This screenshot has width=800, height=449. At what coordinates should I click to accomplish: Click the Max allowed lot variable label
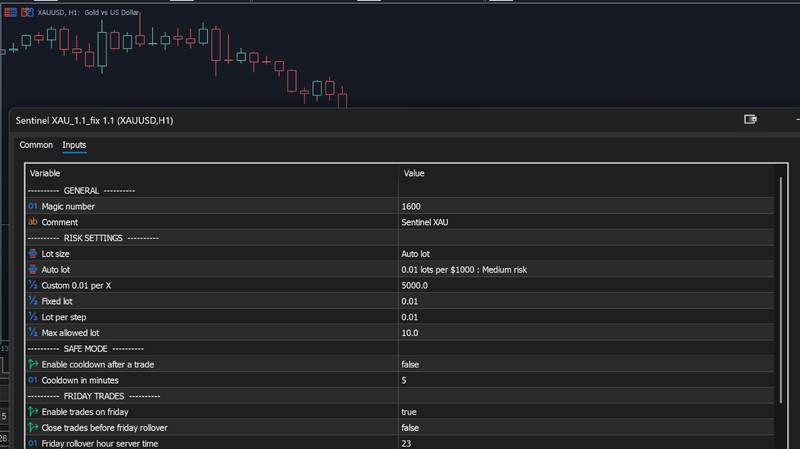click(x=70, y=333)
